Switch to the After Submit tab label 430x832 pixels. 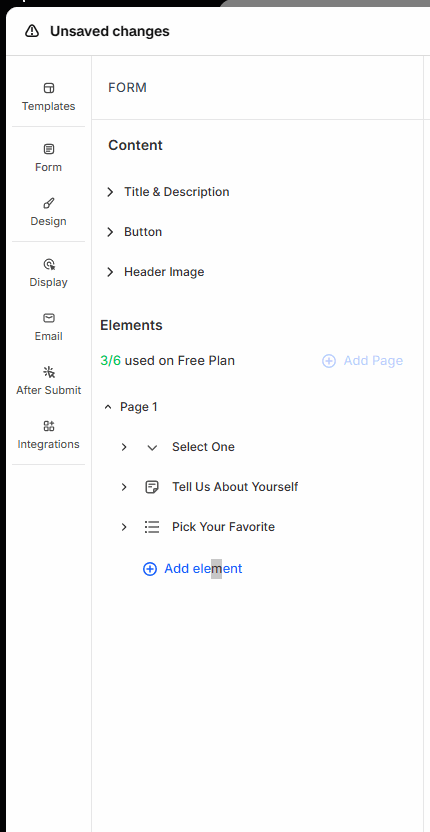49,390
